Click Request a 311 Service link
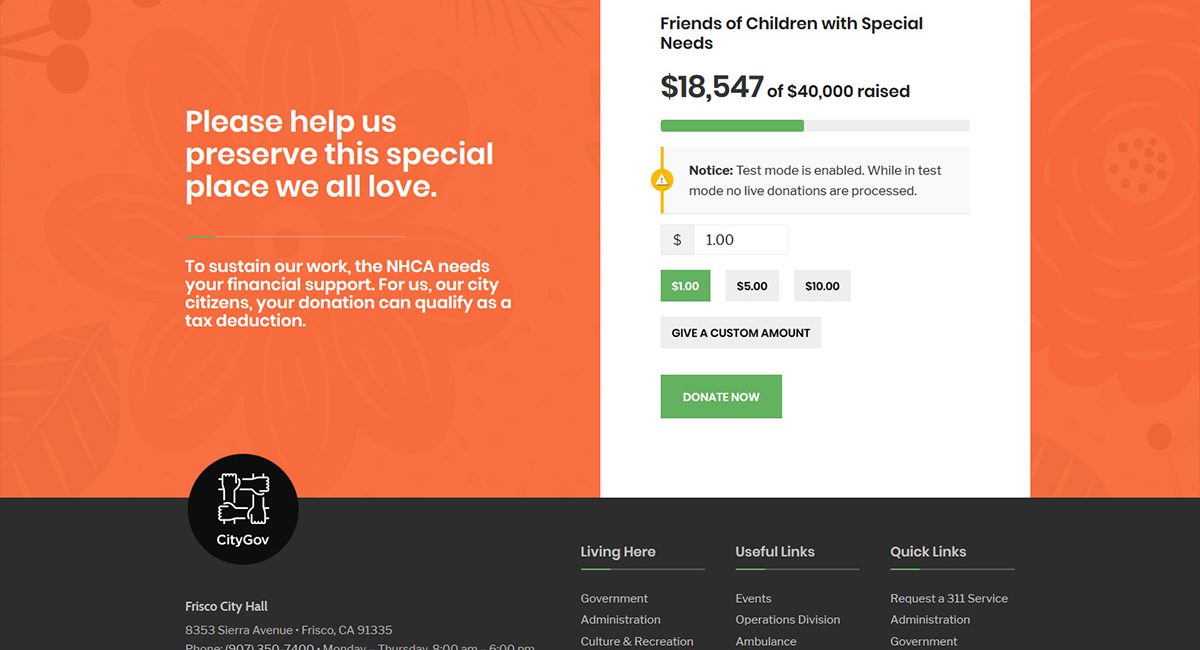Viewport: 1200px width, 650px height. click(948, 598)
